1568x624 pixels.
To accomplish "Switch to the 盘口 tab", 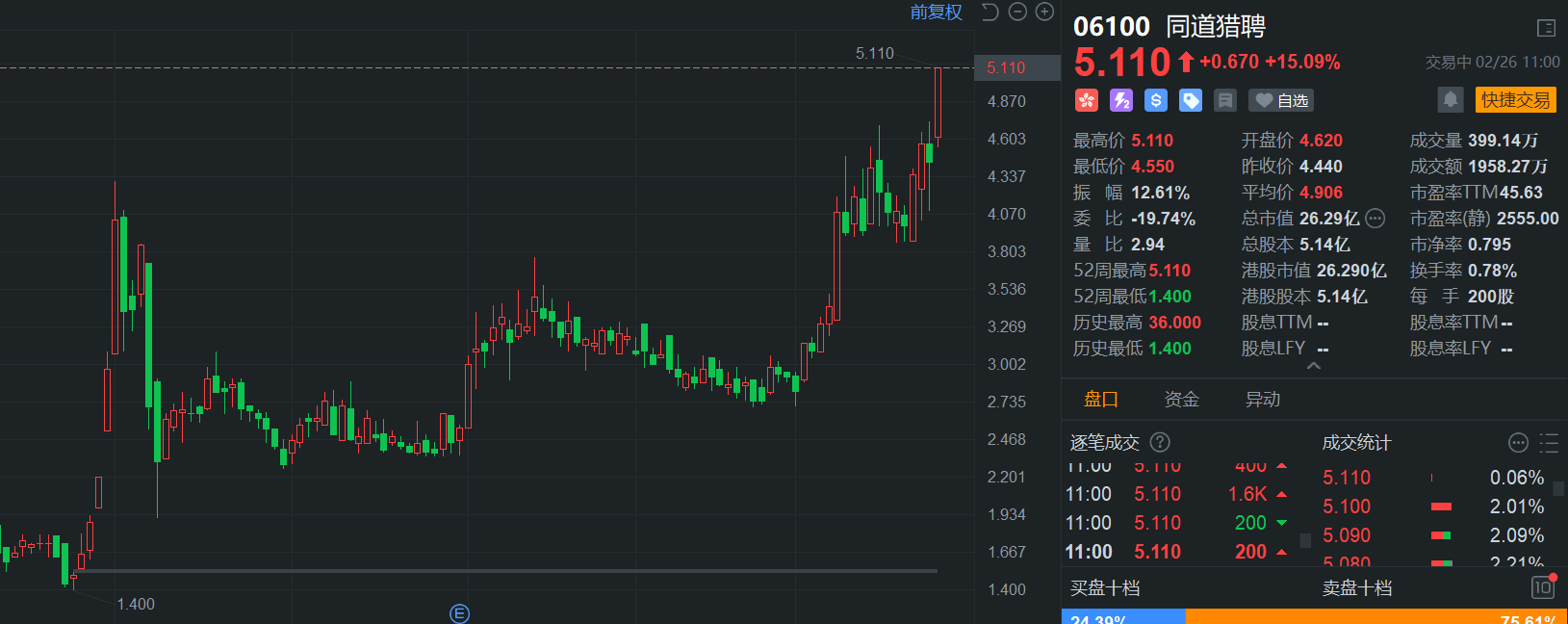I will [1101, 399].
